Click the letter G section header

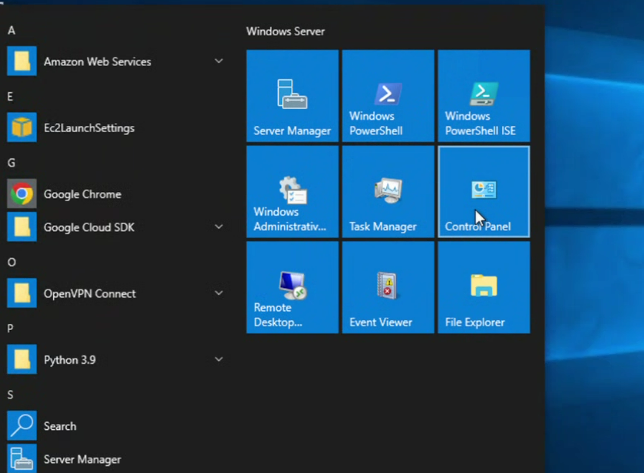[12, 163]
